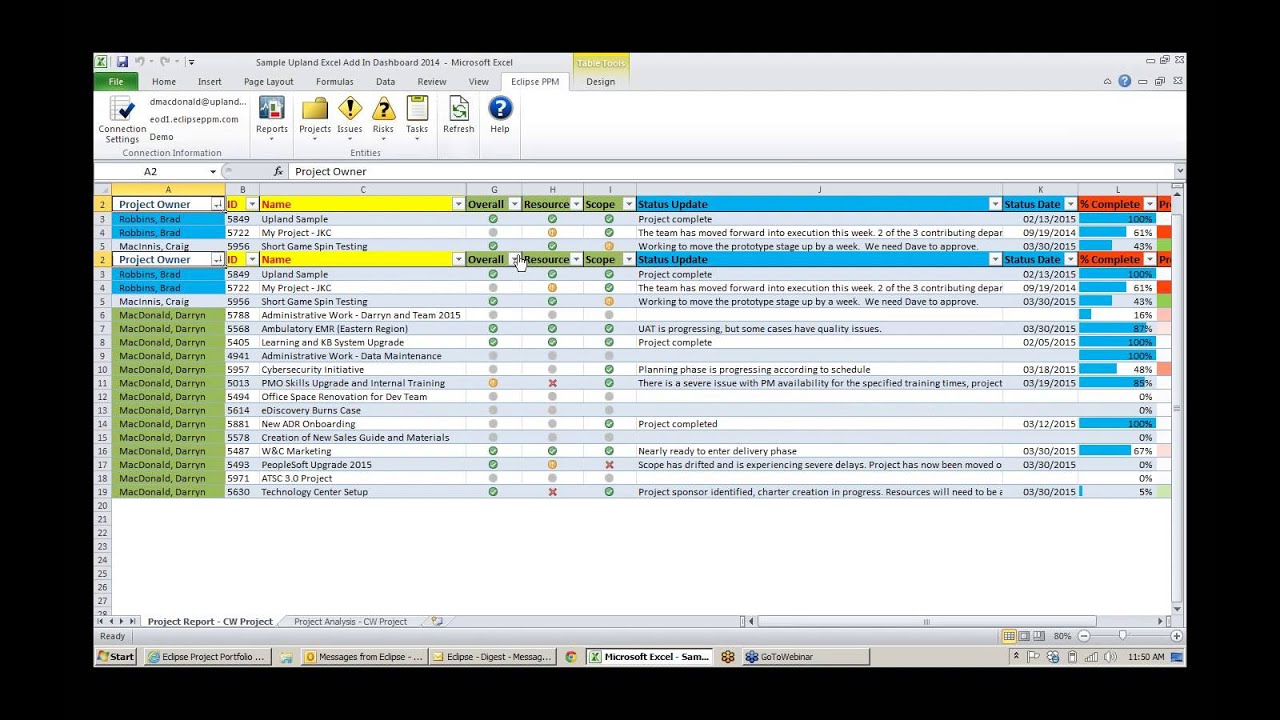Expand the Name Box dropdown showing A2
The width and height of the screenshot is (1280, 720).
(213, 171)
